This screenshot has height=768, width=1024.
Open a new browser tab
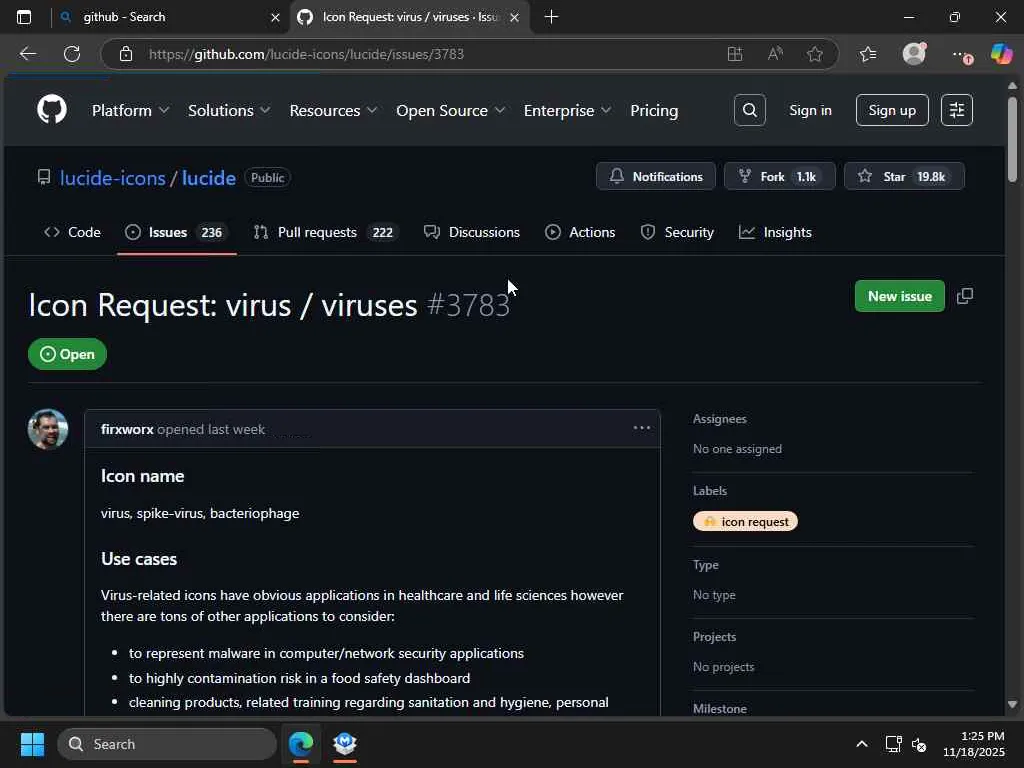[x=551, y=16]
